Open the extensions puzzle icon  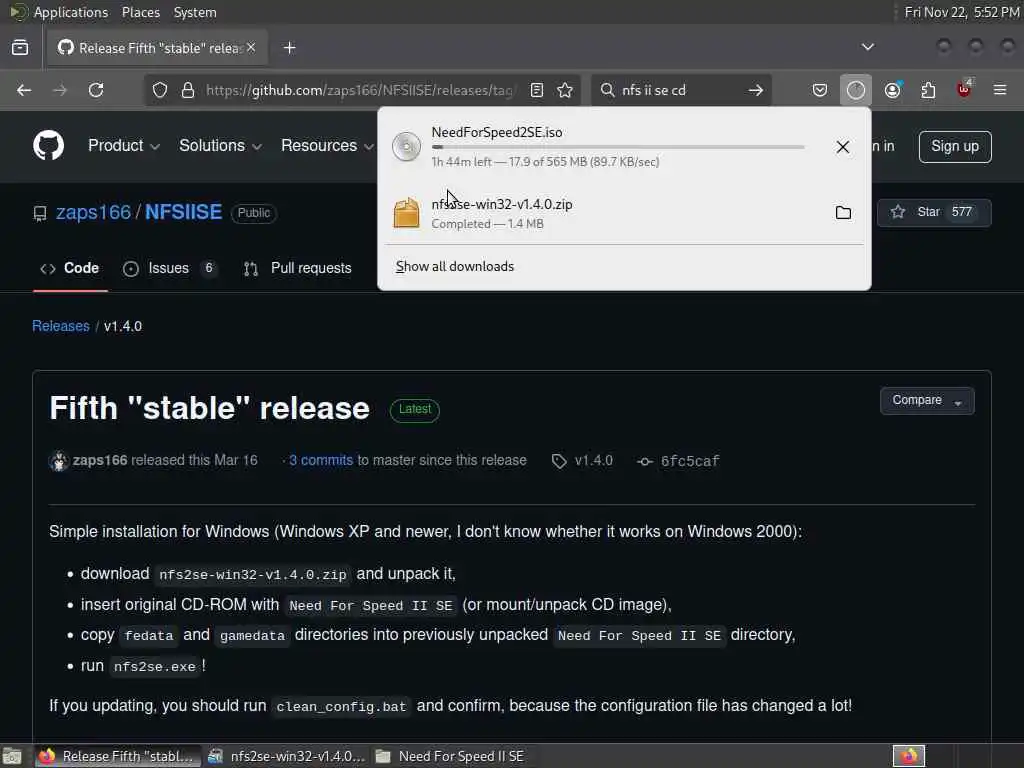(x=928, y=90)
